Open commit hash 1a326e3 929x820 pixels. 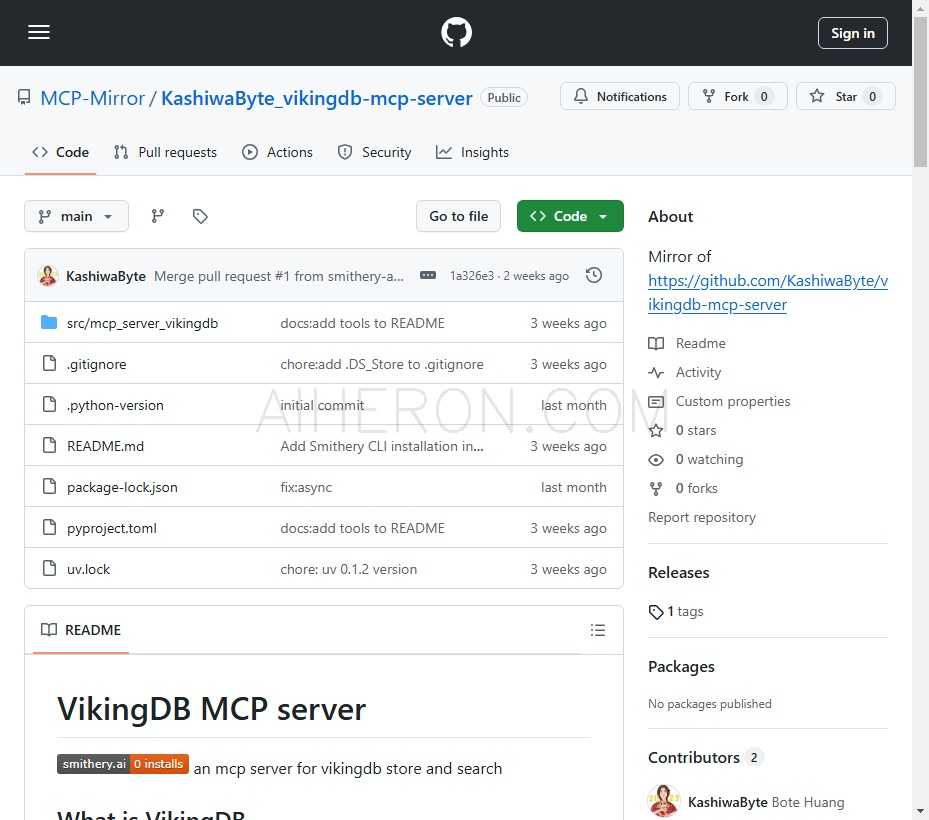click(x=472, y=276)
